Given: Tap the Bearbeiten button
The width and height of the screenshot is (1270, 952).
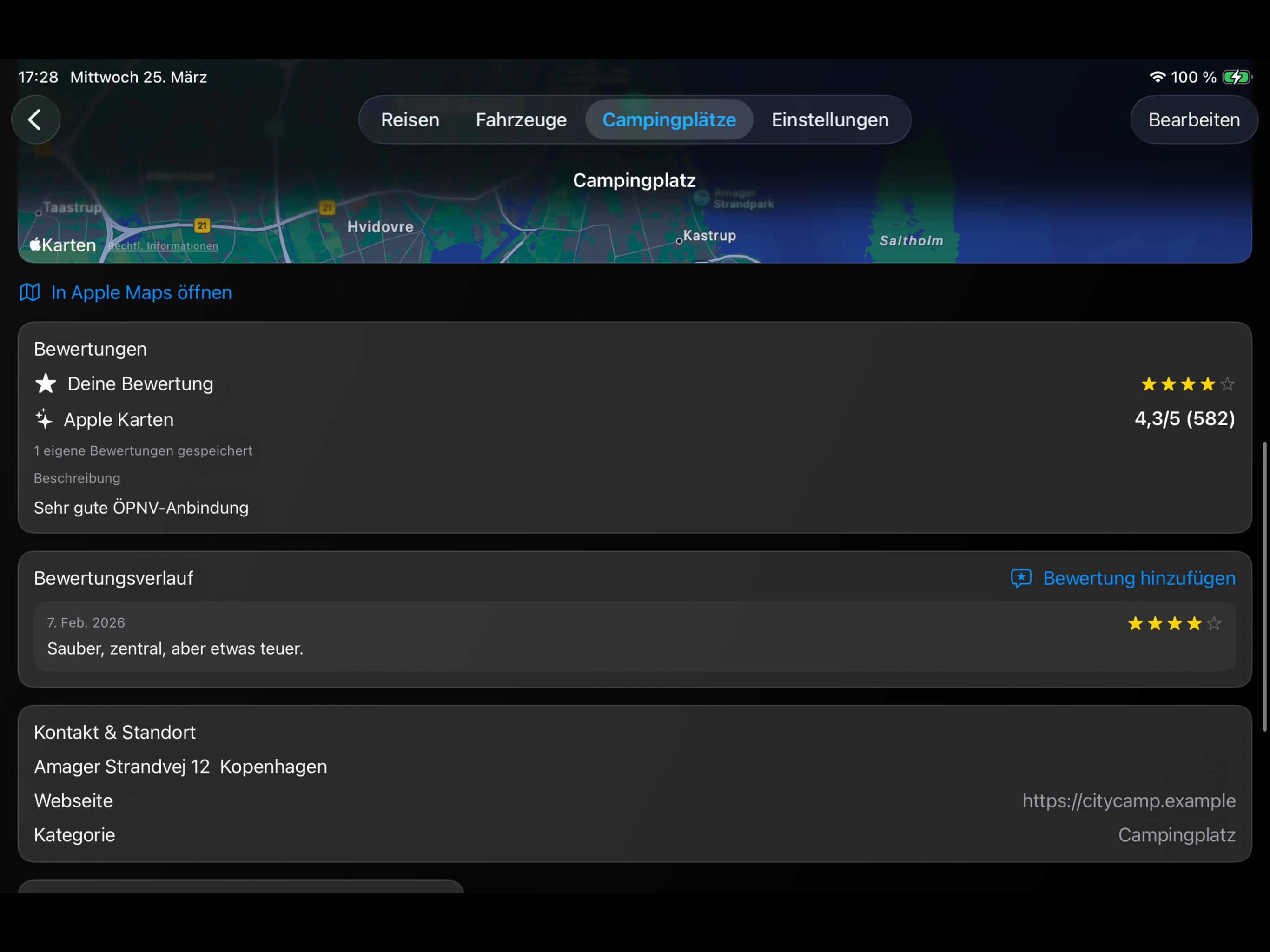Looking at the screenshot, I should click(x=1194, y=119).
